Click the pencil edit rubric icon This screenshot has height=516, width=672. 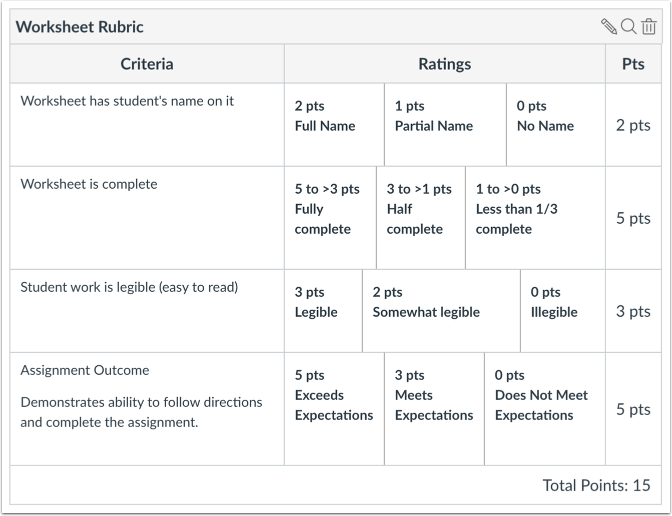pos(609,27)
